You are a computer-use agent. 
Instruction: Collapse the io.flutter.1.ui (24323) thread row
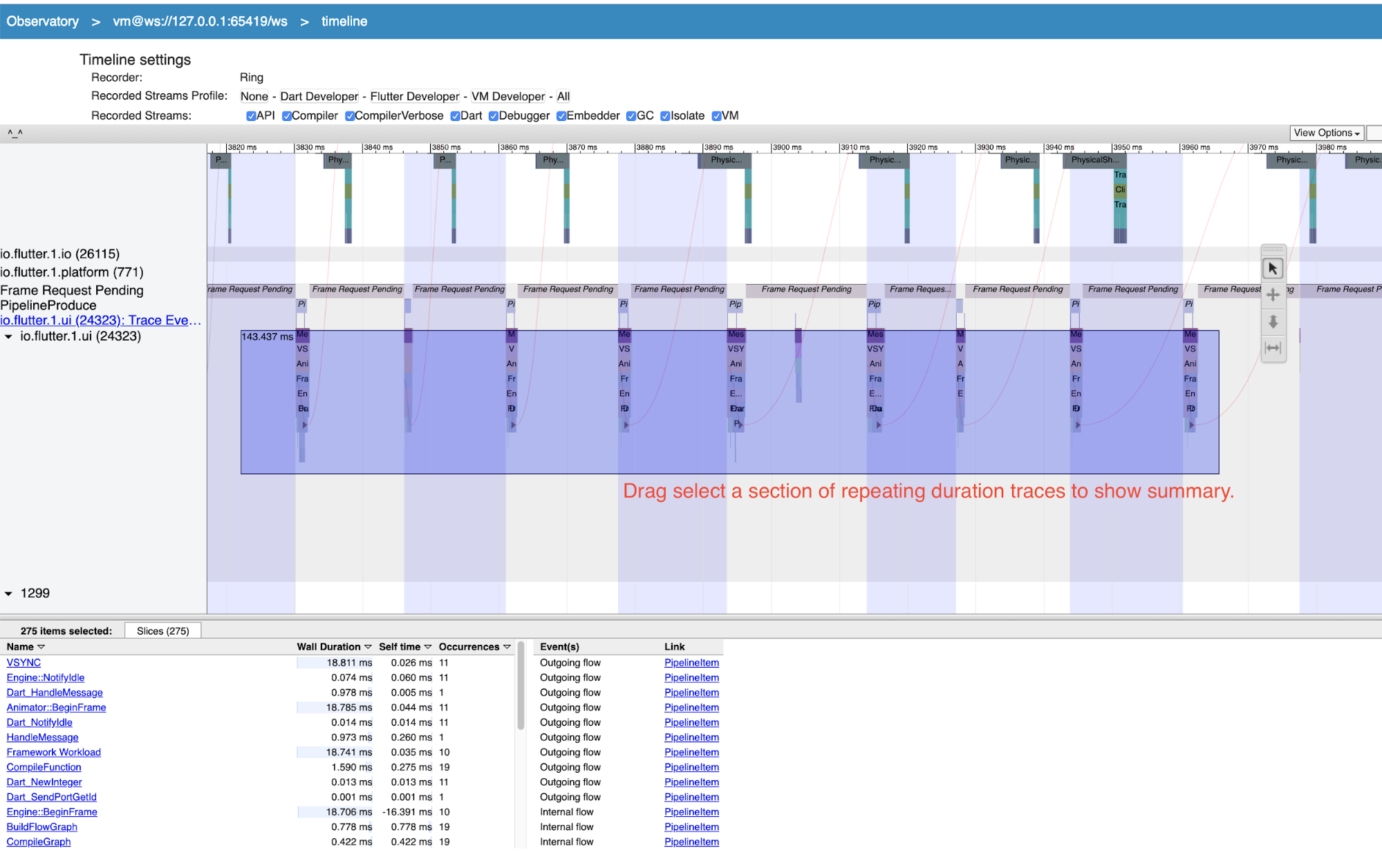click(x=8, y=337)
